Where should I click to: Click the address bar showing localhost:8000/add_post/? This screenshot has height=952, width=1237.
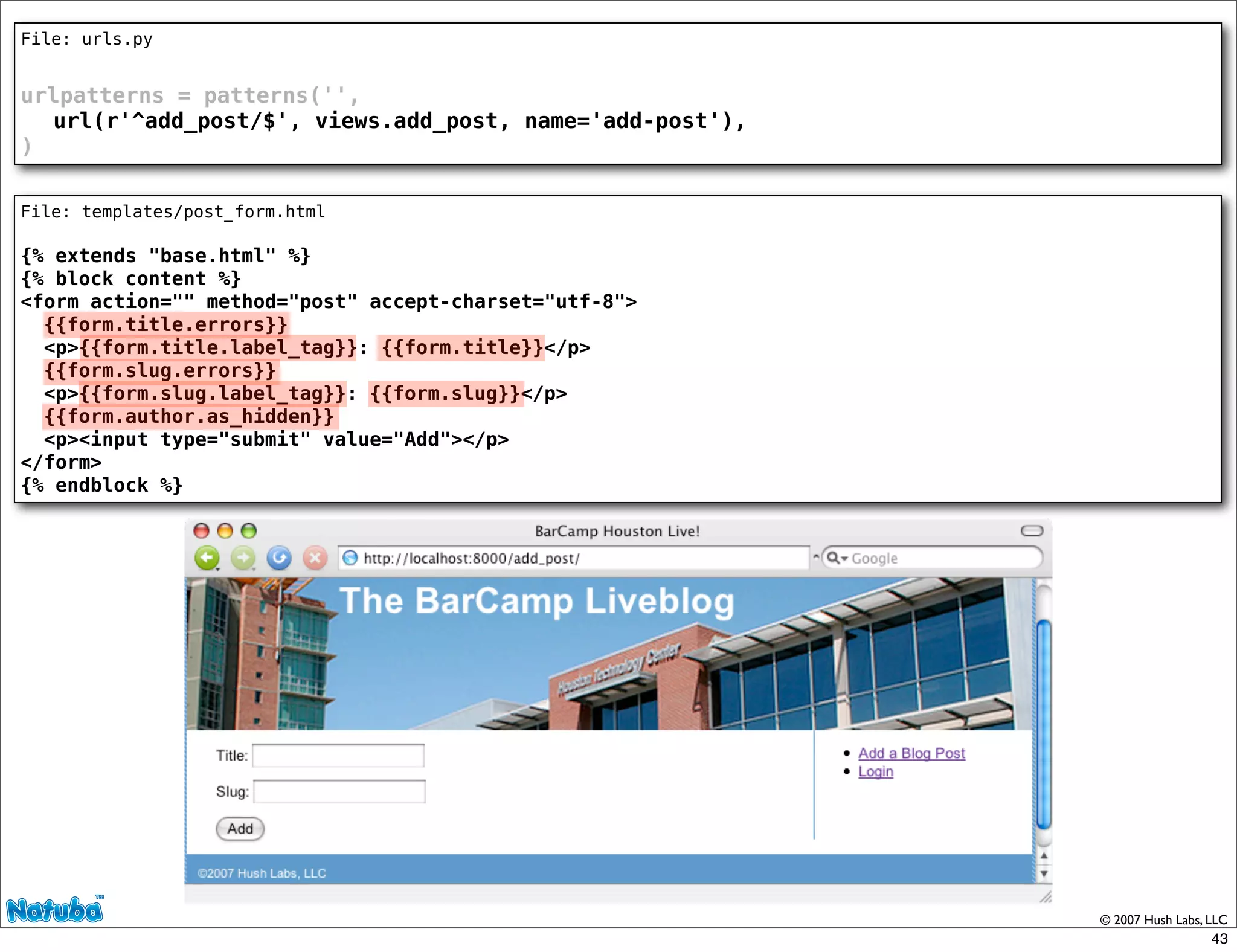pyautogui.click(x=574, y=558)
